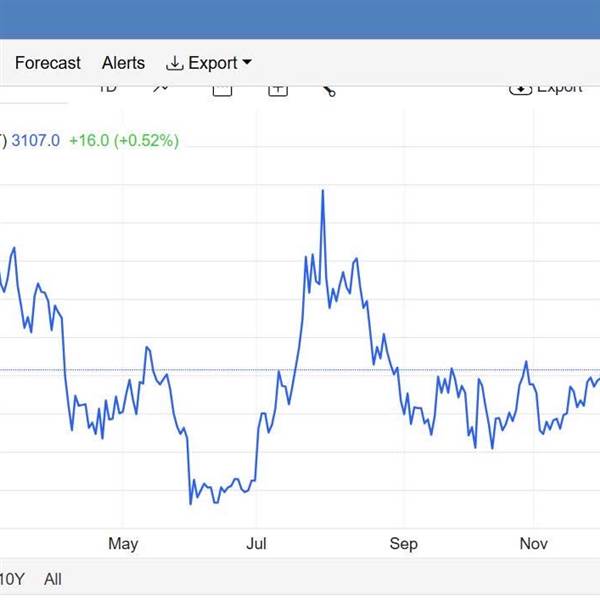Click the highest peak of the price line

point(323,190)
